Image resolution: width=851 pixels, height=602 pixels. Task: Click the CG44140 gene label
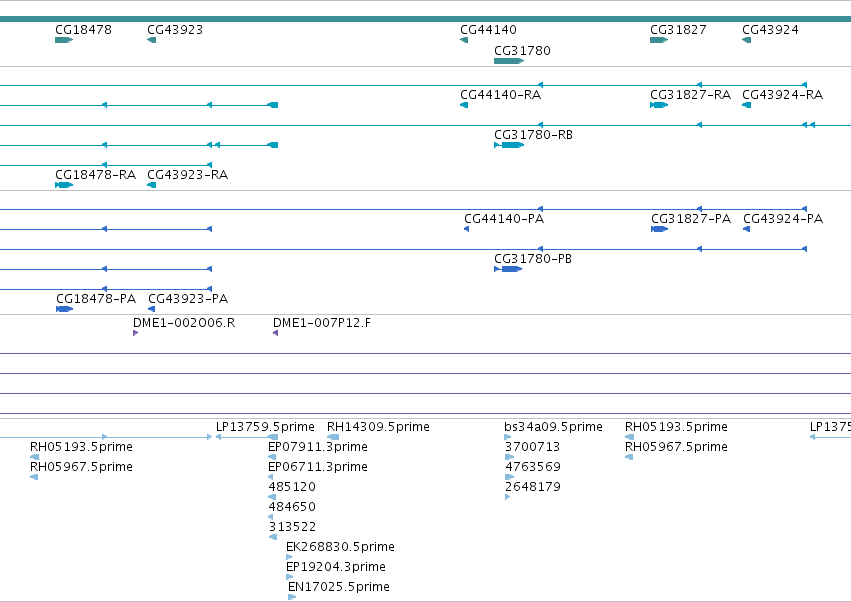pyautogui.click(x=488, y=30)
